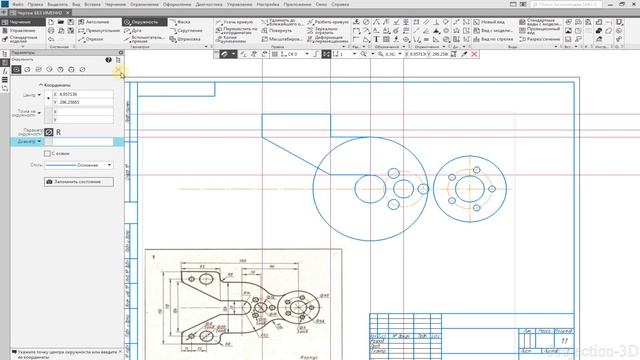This screenshot has height=360, width=640.
Task: Click the Новый вид command
Action: tap(489, 22)
